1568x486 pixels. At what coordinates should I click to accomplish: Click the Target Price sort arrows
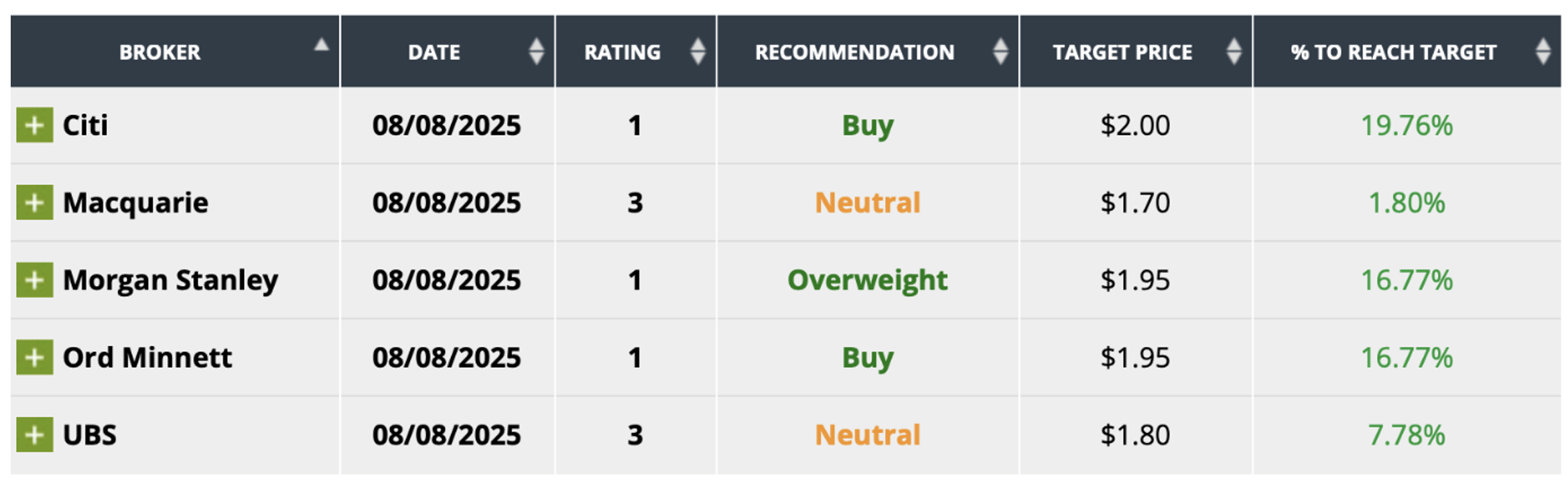click(1234, 52)
